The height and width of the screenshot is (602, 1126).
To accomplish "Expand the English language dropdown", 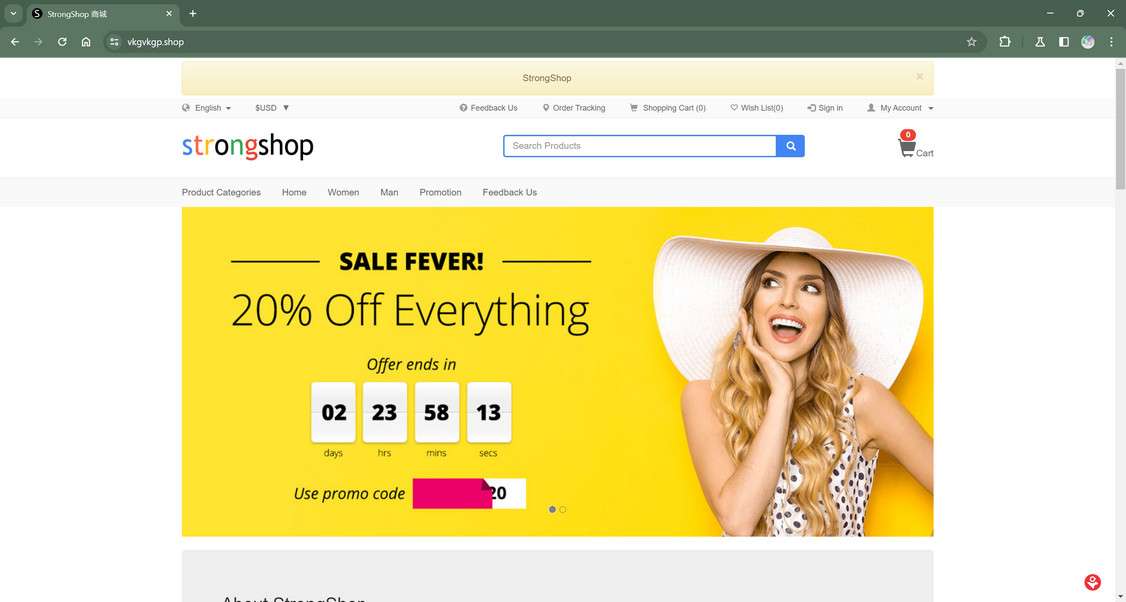I will coord(207,108).
